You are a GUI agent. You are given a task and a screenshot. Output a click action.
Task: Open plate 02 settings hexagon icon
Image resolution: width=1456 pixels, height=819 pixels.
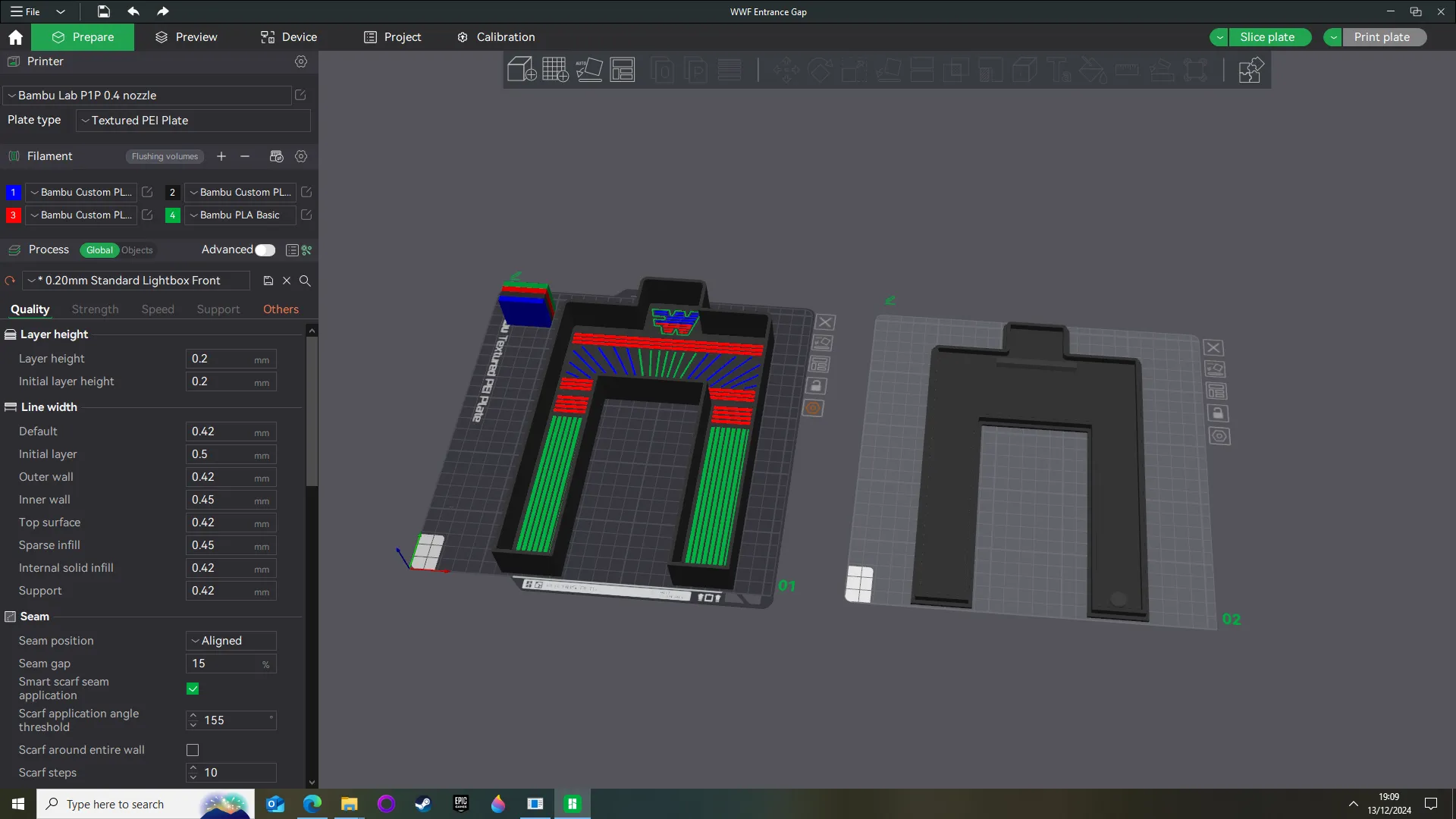[1219, 436]
